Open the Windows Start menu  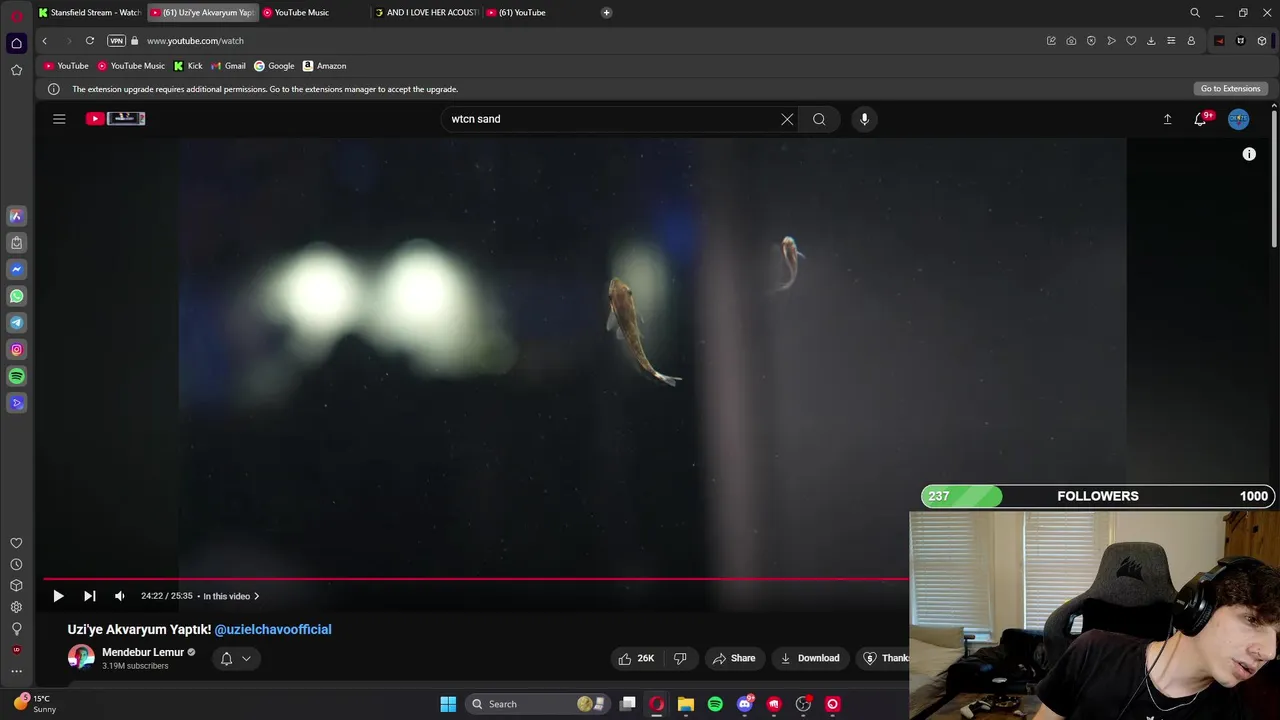click(x=448, y=704)
